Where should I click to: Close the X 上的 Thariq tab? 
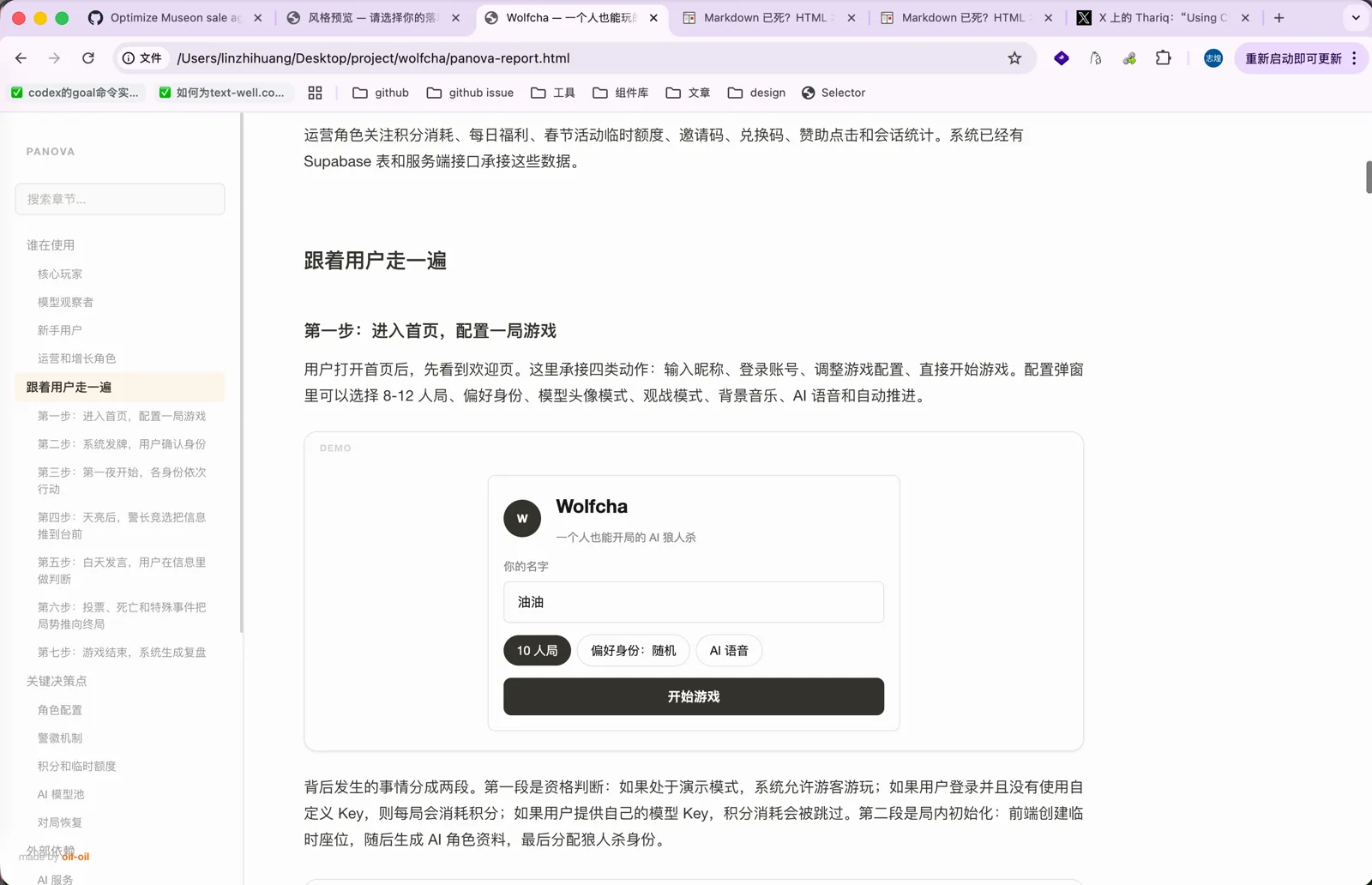(x=1245, y=17)
